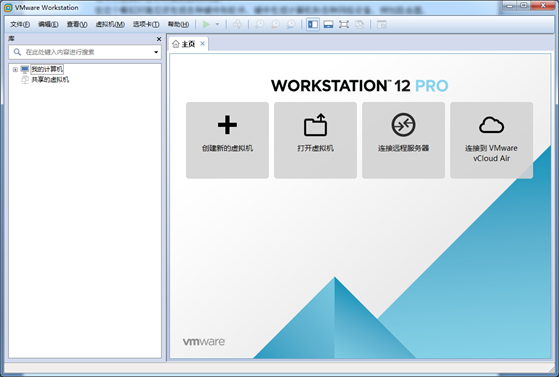Open the power options dropdown arrow
Image resolution: width=559 pixels, height=377 pixels.
pos(217,24)
